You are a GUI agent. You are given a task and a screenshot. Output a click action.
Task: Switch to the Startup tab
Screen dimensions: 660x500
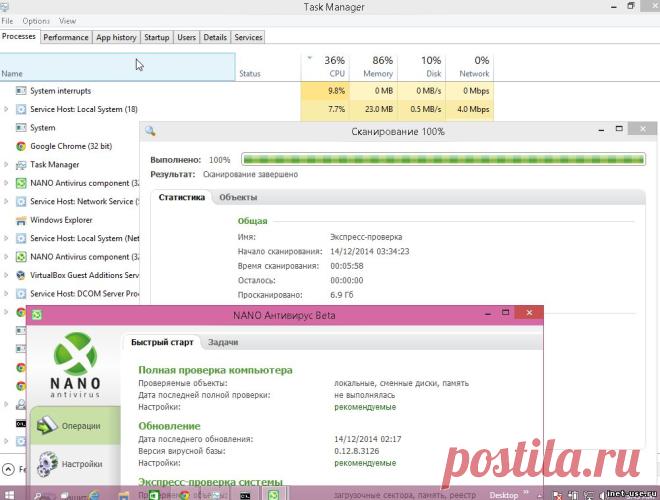click(x=157, y=37)
